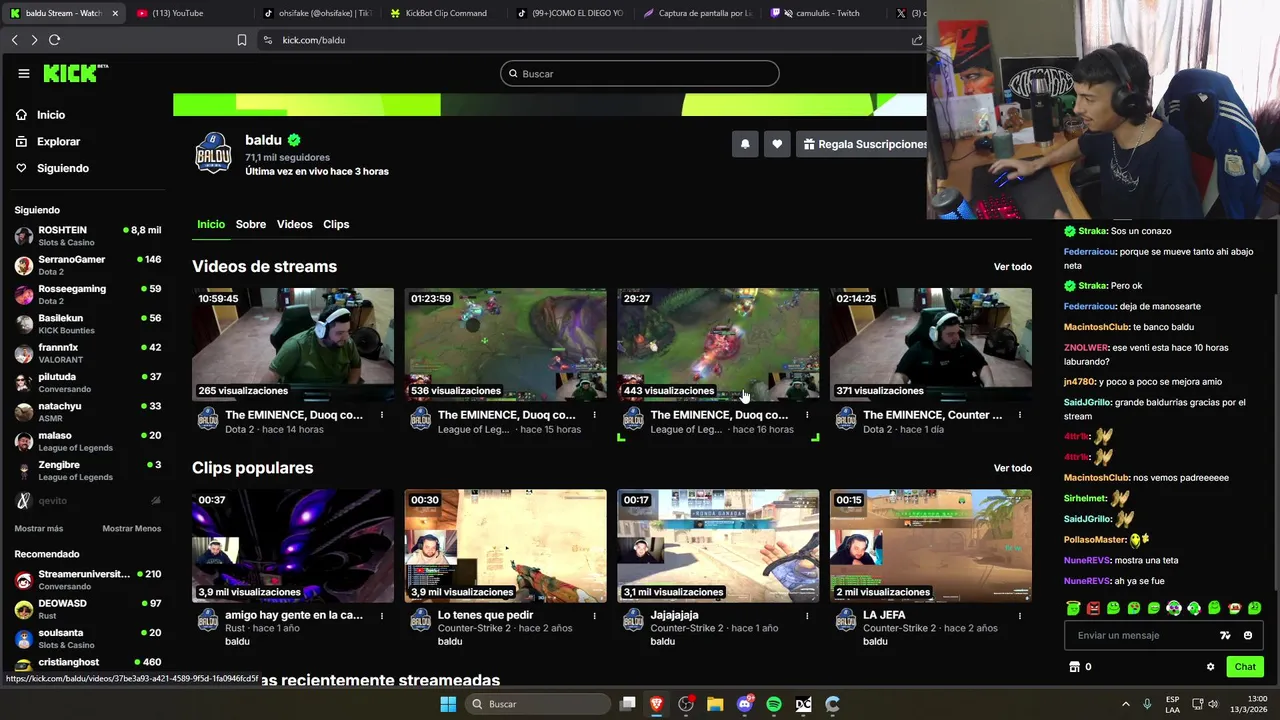Open the hamburger sidebar menu icon
Screen dimensions: 1280x720
click(x=24, y=73)
